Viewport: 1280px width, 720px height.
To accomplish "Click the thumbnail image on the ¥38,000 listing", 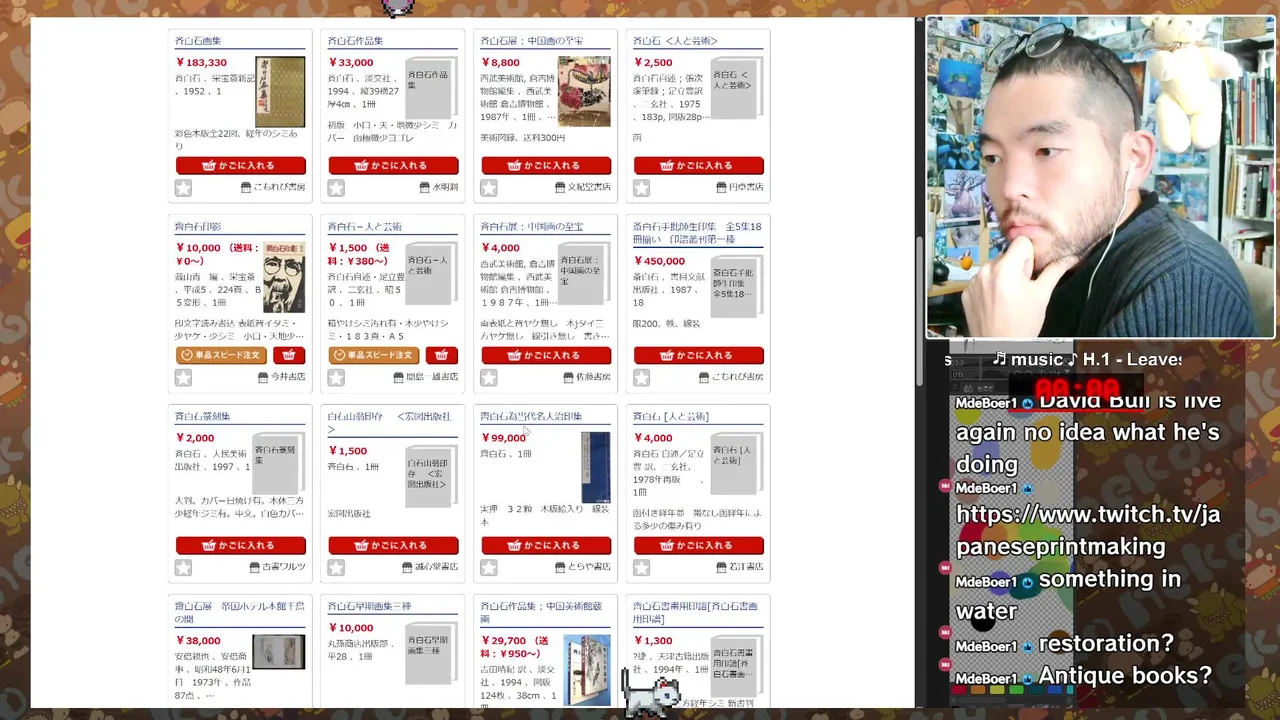I will point(279,652).
